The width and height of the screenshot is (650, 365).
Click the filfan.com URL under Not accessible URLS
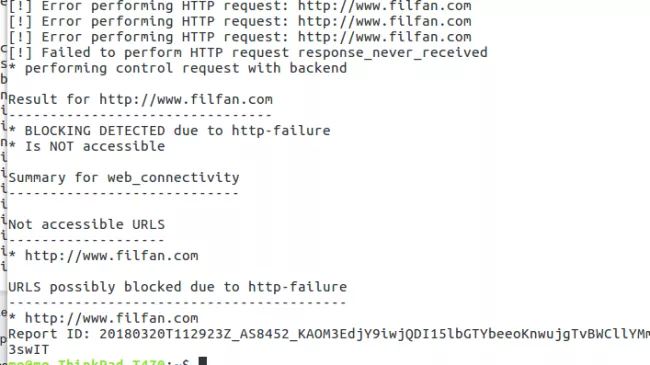click(112, 256)
